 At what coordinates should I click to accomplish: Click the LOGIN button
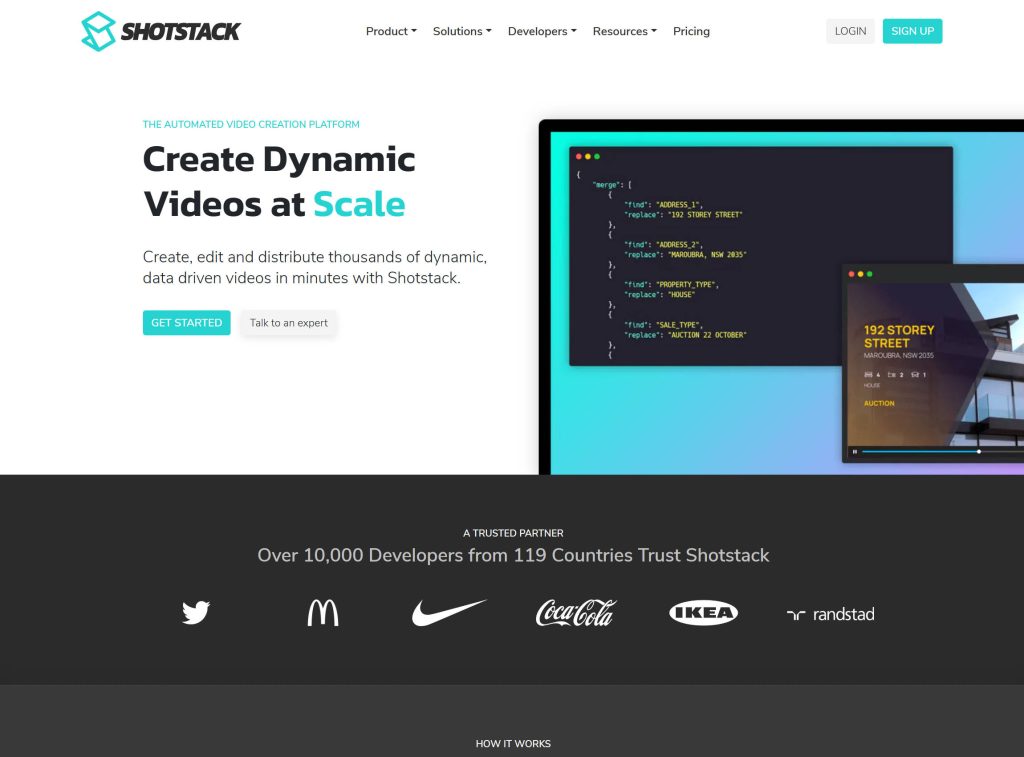point(850,31)
